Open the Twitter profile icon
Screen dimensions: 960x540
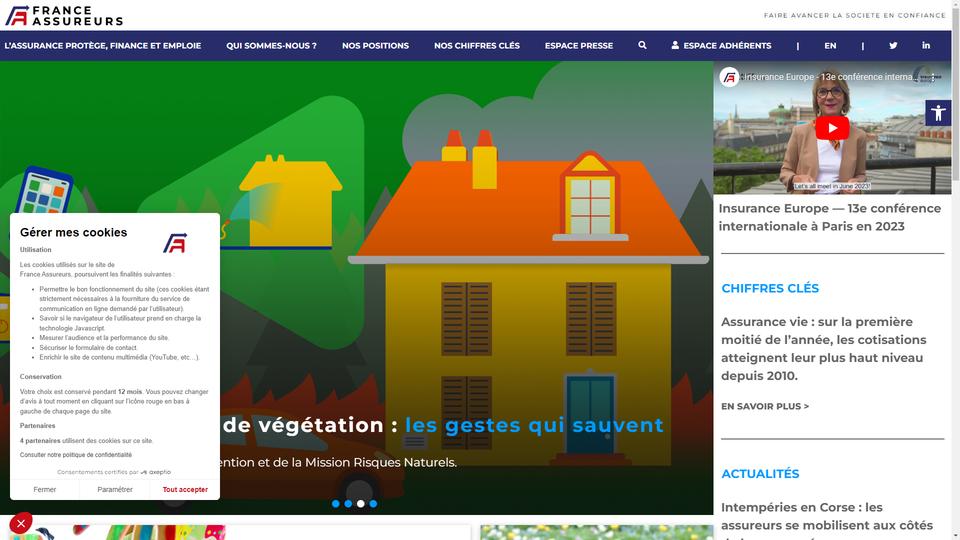pyautogui.click(x=893, y=45)
